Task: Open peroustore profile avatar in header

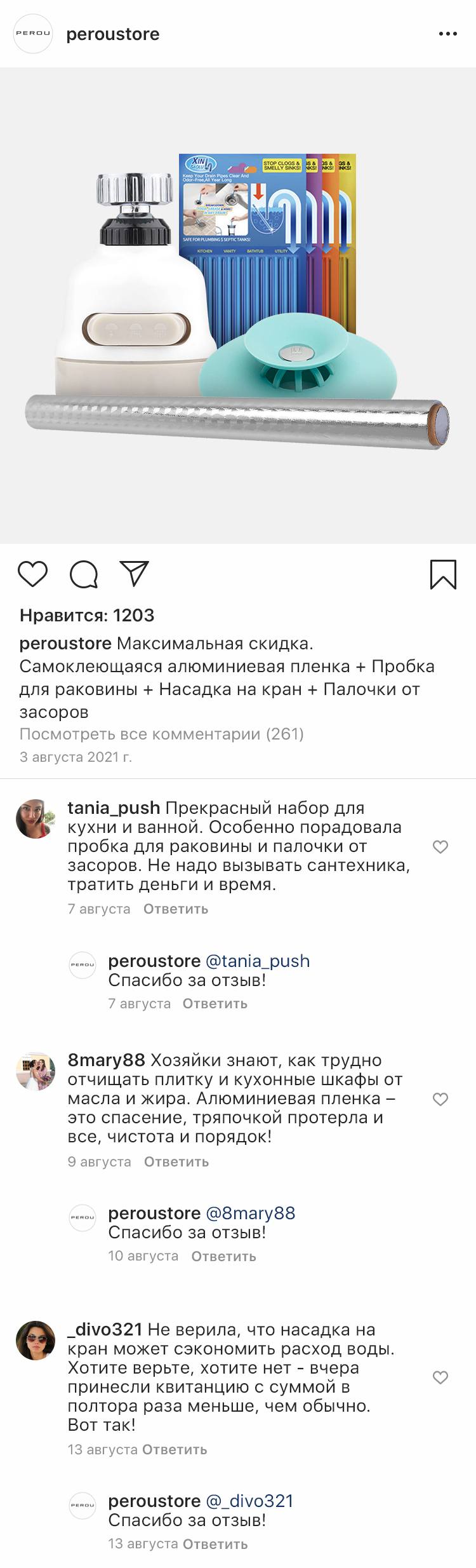Action: tap(33, 34)
